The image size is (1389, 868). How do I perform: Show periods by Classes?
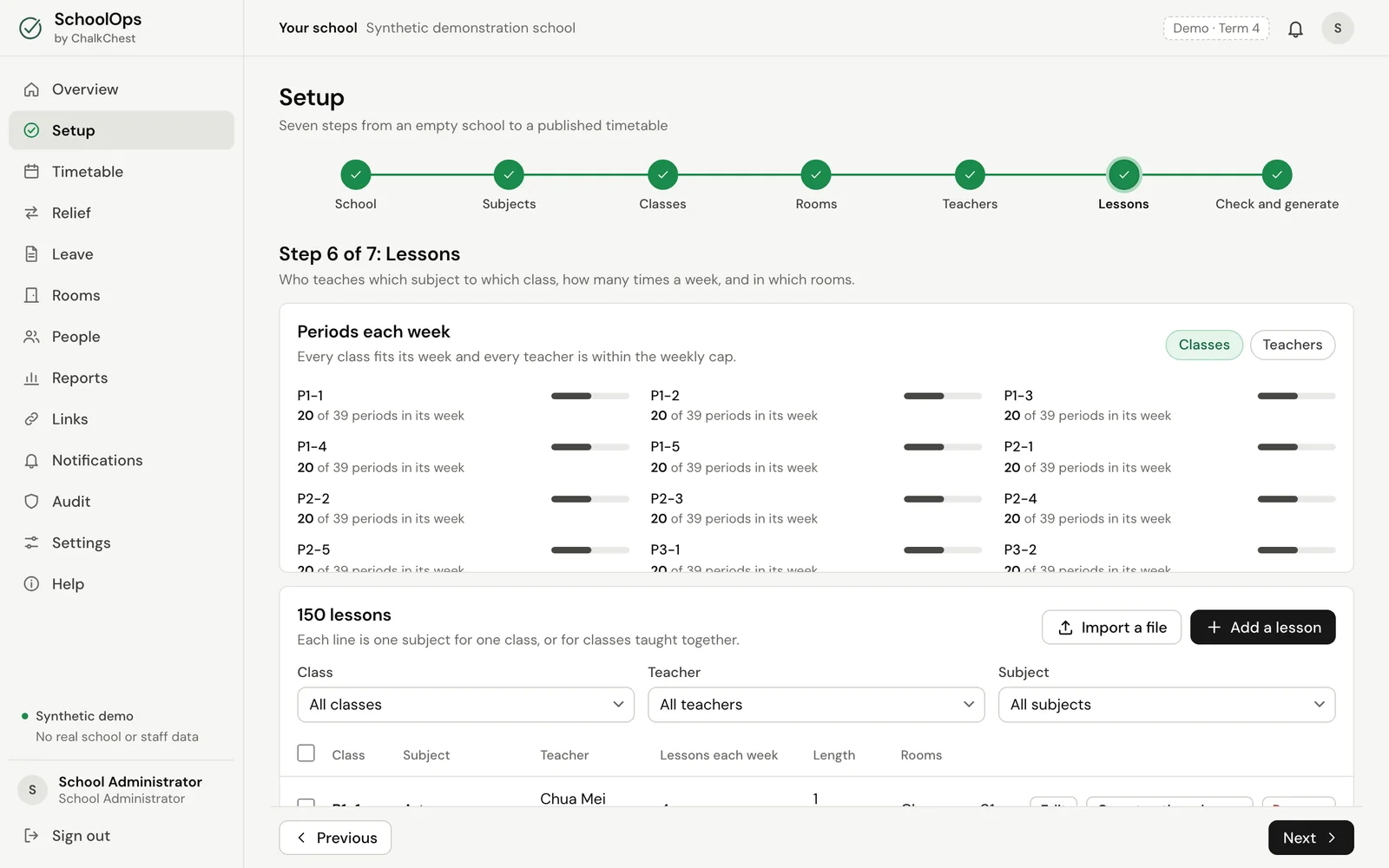pyautogui.click(x=1204, y=345)
